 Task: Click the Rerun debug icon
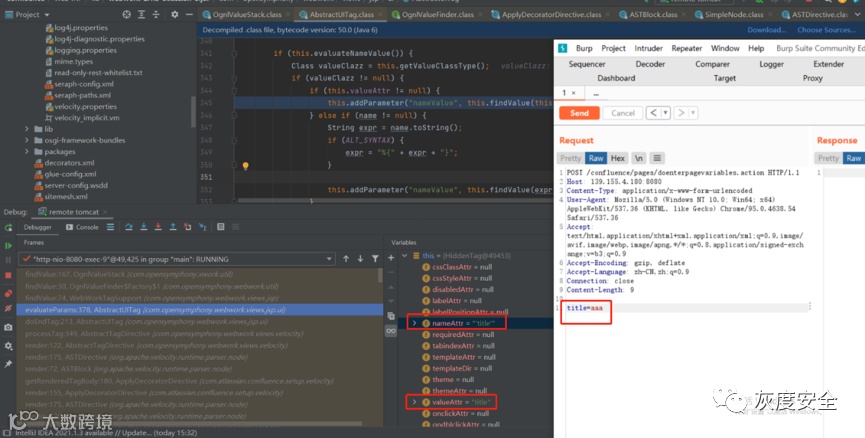[8, 227]
